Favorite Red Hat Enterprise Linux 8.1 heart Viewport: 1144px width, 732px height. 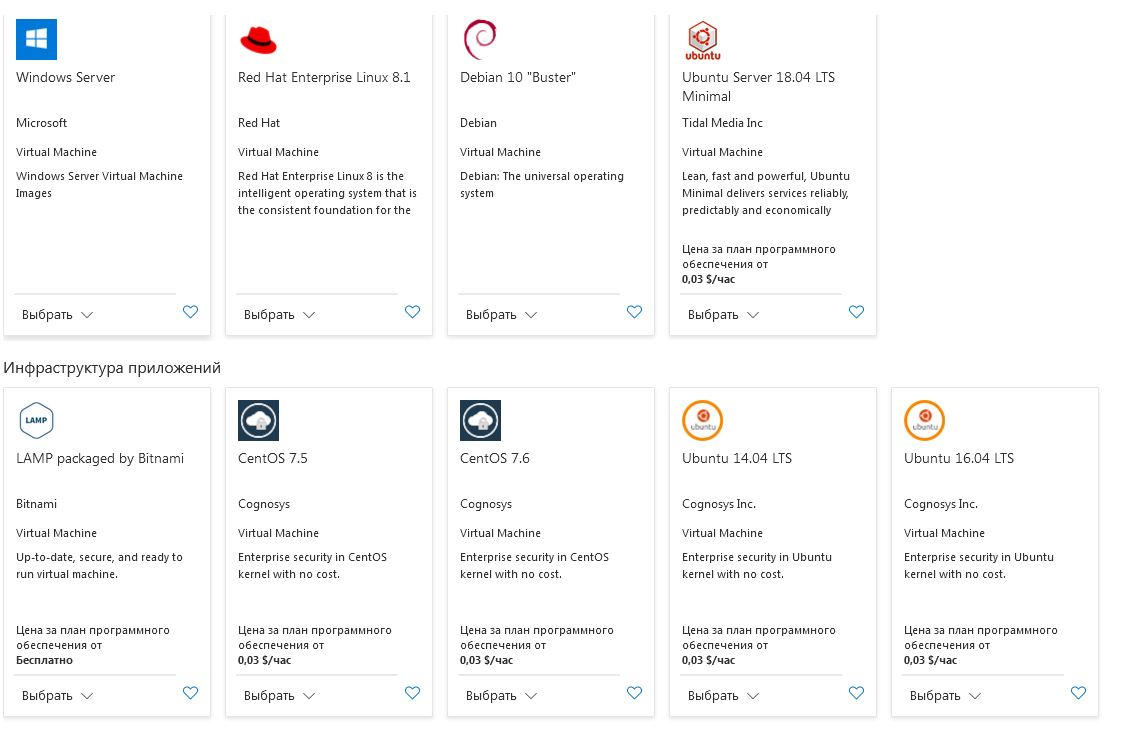(412, 312)
